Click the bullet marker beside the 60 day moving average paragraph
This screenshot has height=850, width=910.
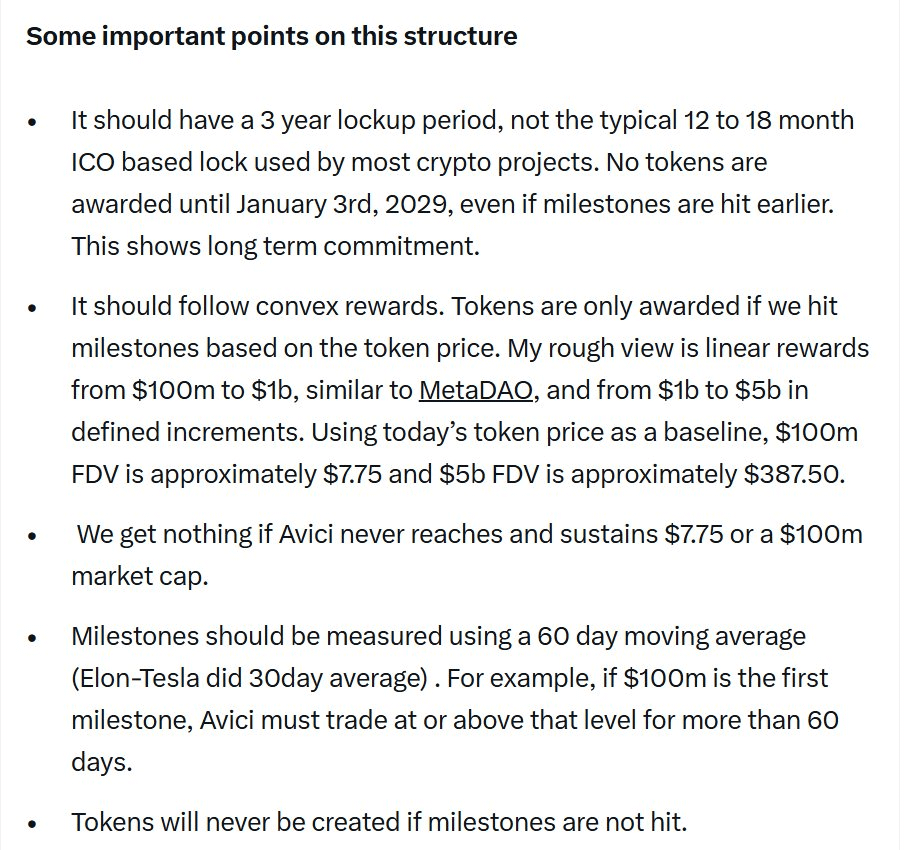coord(32,638)
